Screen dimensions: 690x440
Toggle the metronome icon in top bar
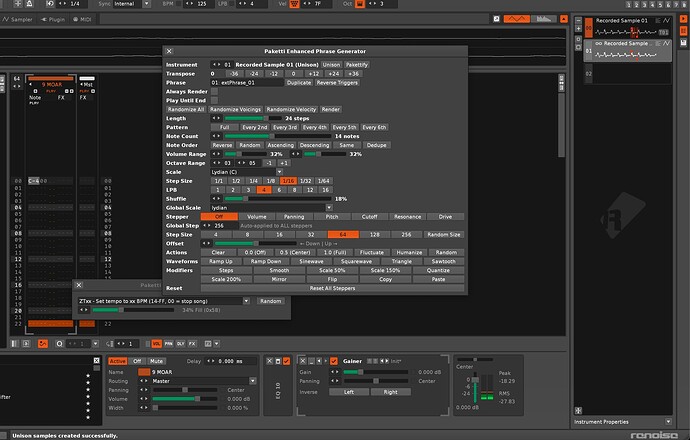[29, 4]
